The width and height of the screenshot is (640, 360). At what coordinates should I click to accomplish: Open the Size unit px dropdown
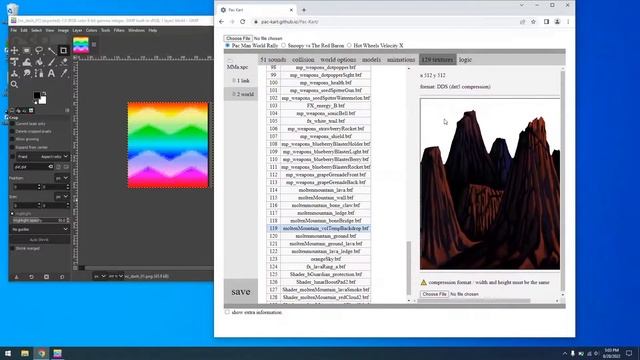62,197
